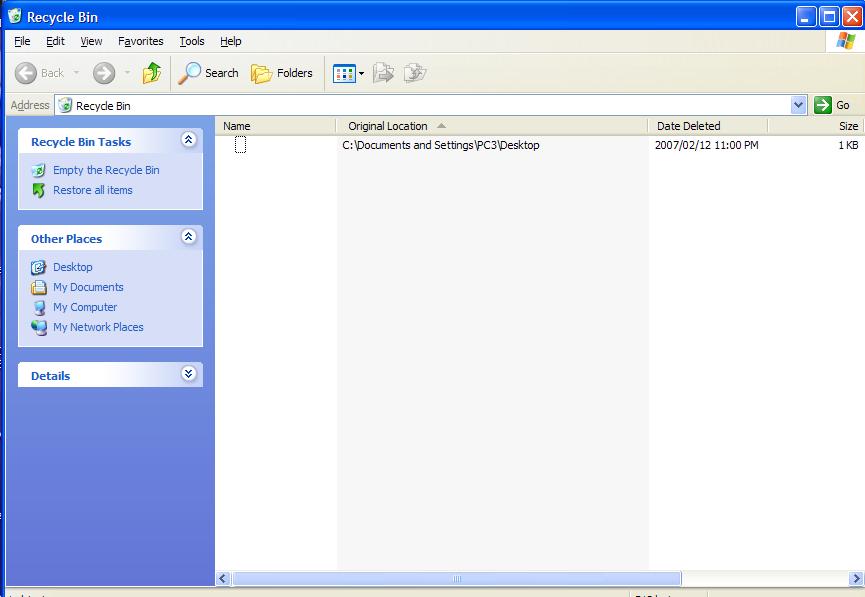Select the deleted file icon in list
The height and width of the screenshot is (597, 865).
point(240,145)
